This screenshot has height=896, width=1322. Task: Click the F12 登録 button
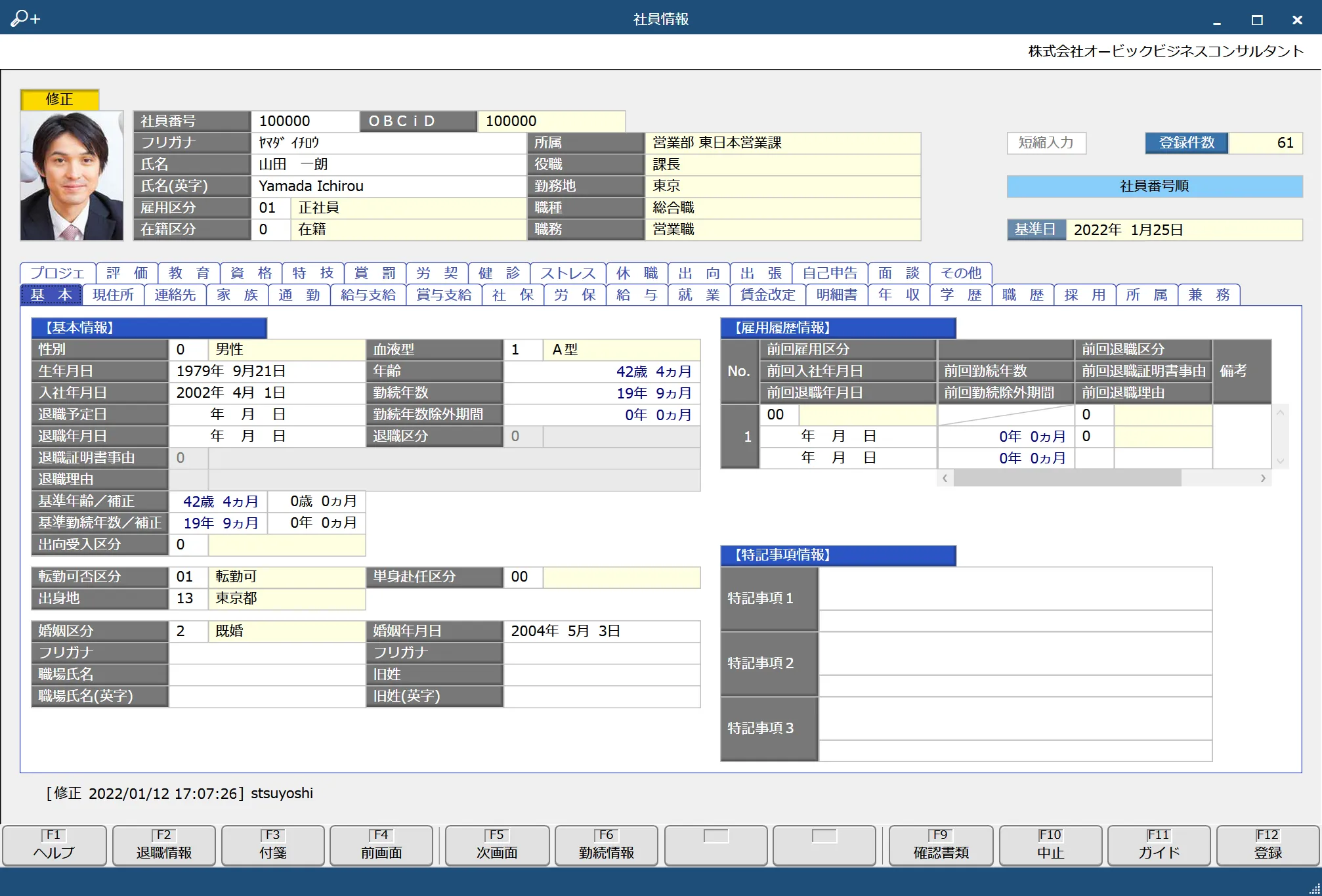1268,845
